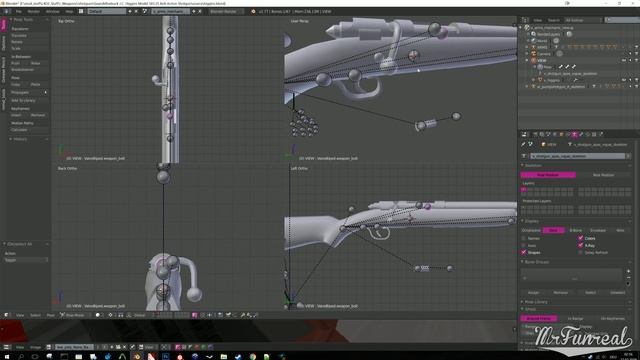Click the armature name text field
640x360 pixels.
click(x=577, y=156)
